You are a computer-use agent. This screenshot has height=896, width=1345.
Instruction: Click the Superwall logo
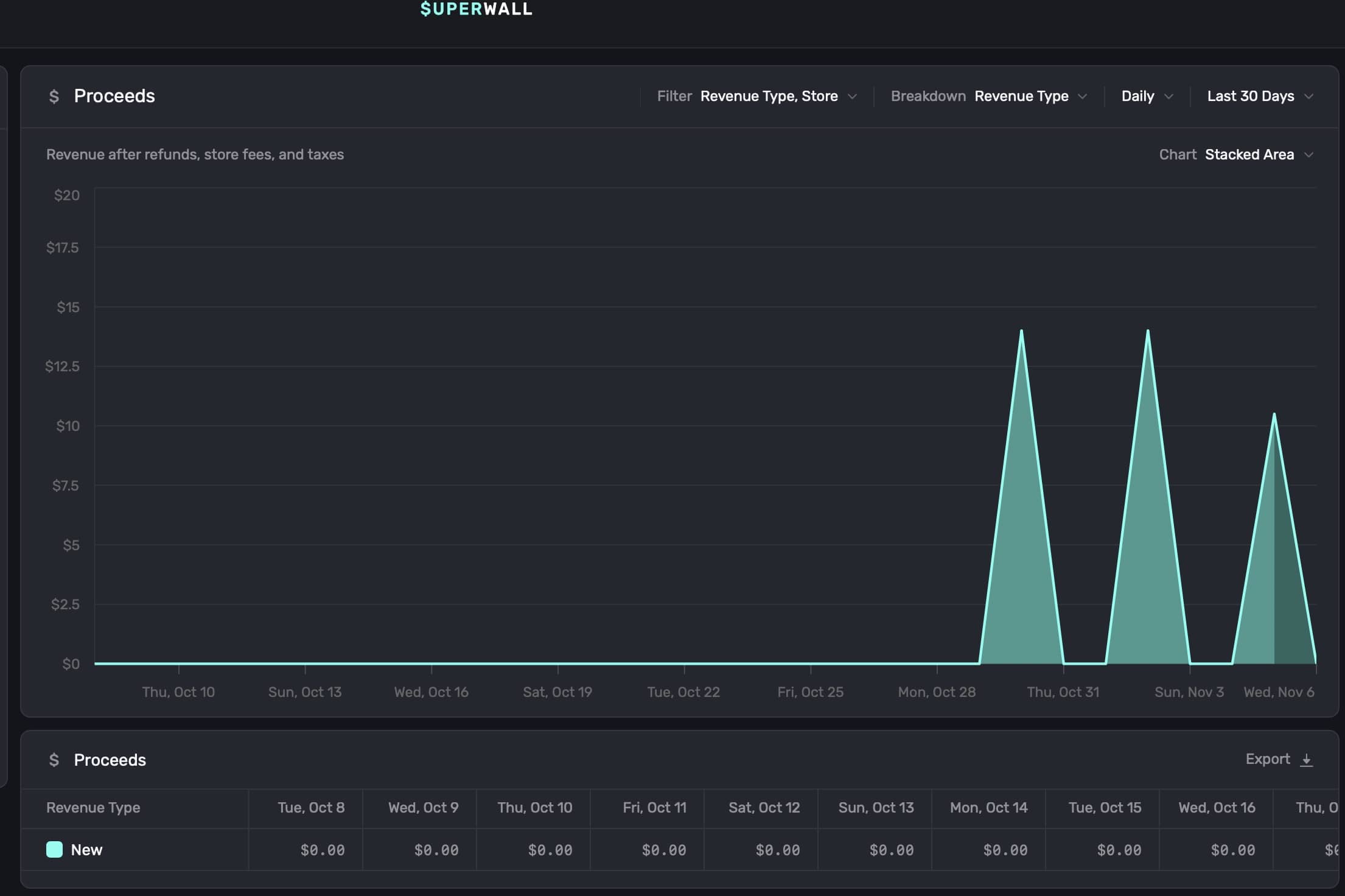pos(476,9)
